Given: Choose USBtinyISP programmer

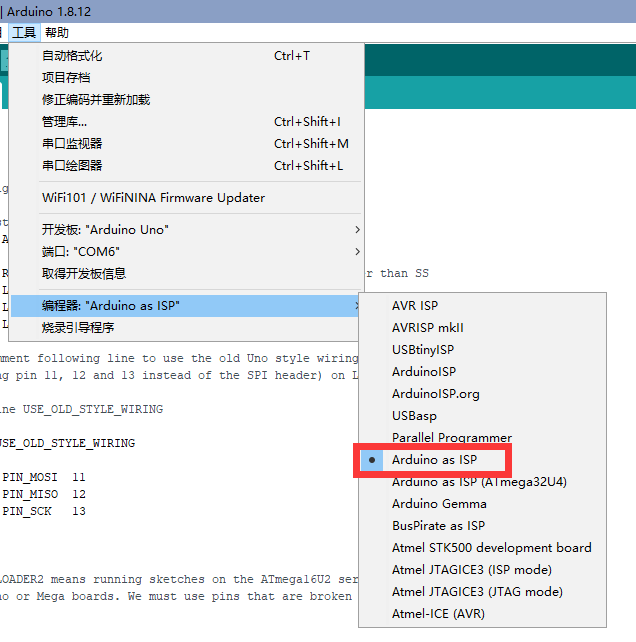Looking at the screenshot, I should (482, 350).
